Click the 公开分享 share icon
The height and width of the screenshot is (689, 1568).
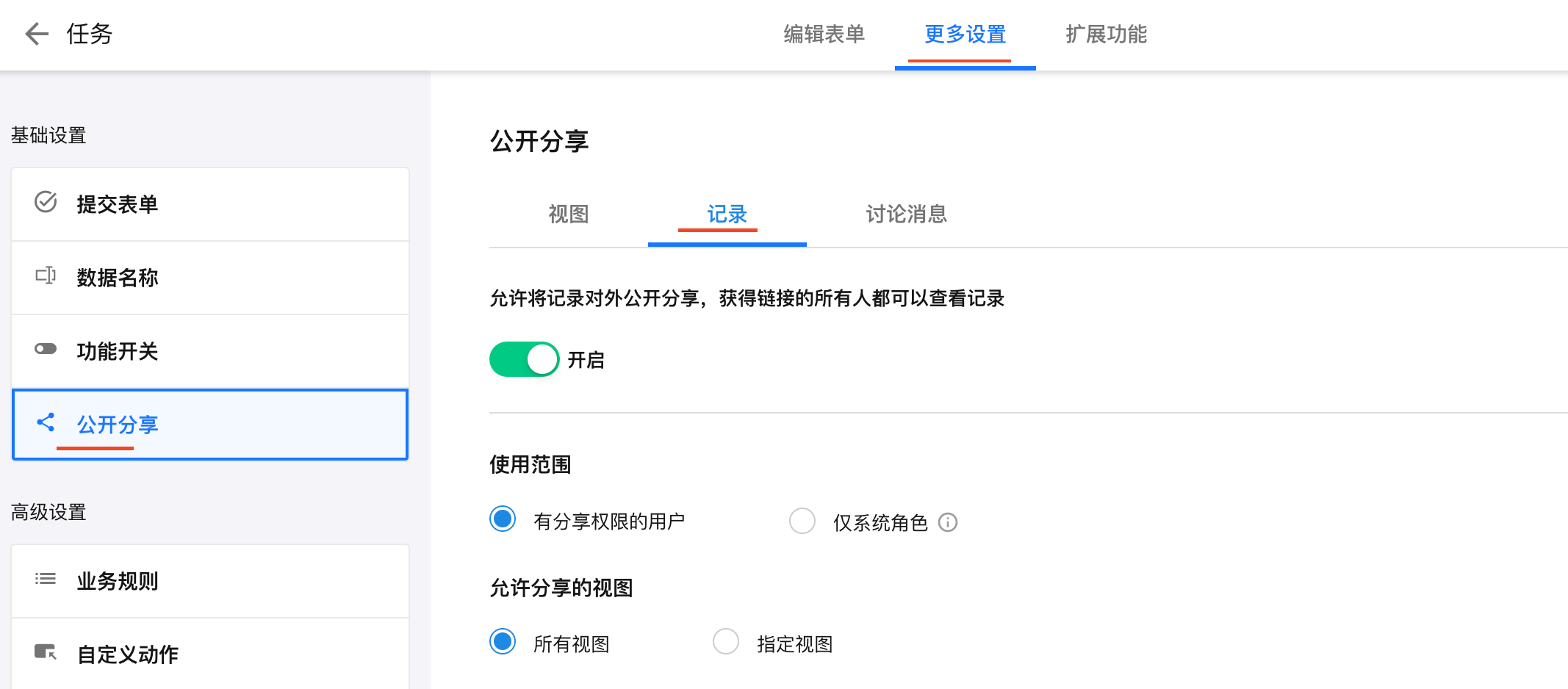click(46, 422)
